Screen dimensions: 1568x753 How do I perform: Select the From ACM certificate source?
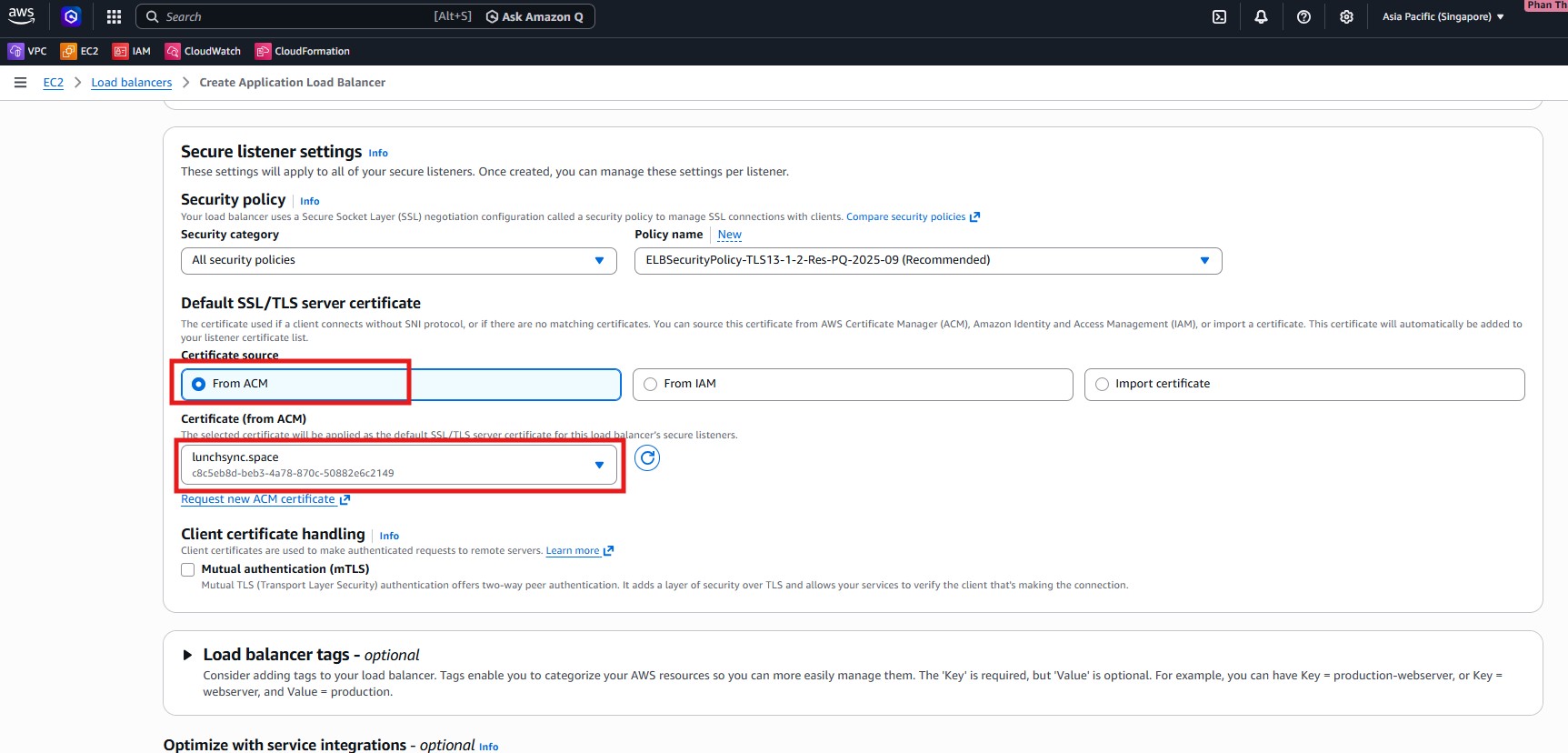tap(199, 384)
